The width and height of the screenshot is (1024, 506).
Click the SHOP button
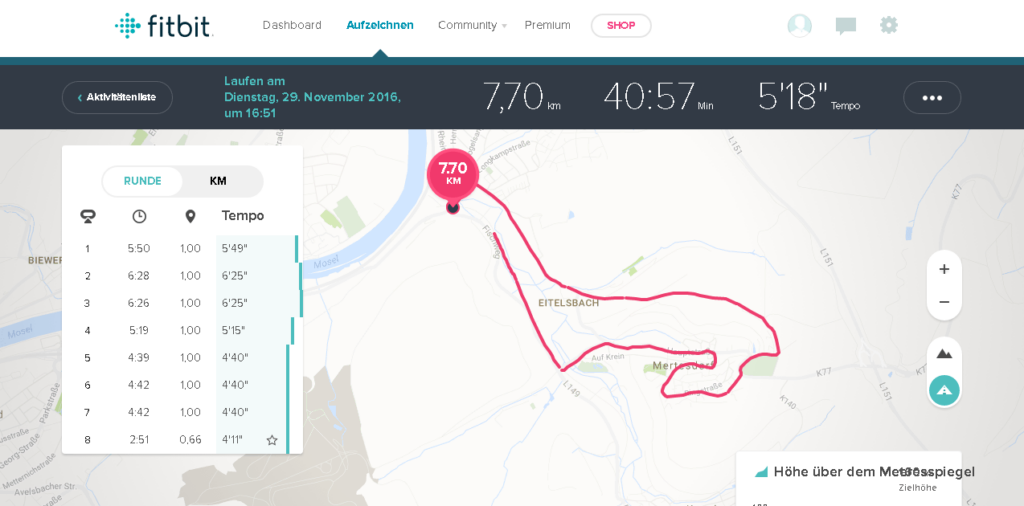[x=621, y=25]
